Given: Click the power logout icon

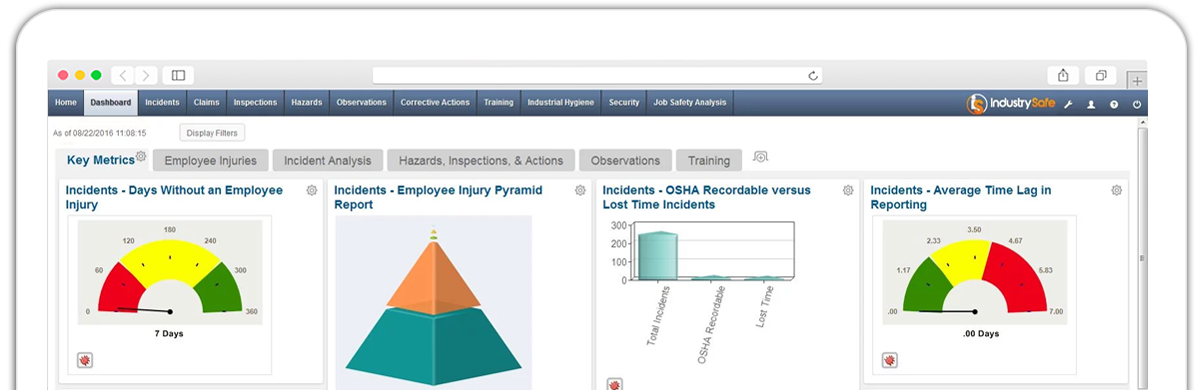Looking at the screenshot, I should 1137,103.
